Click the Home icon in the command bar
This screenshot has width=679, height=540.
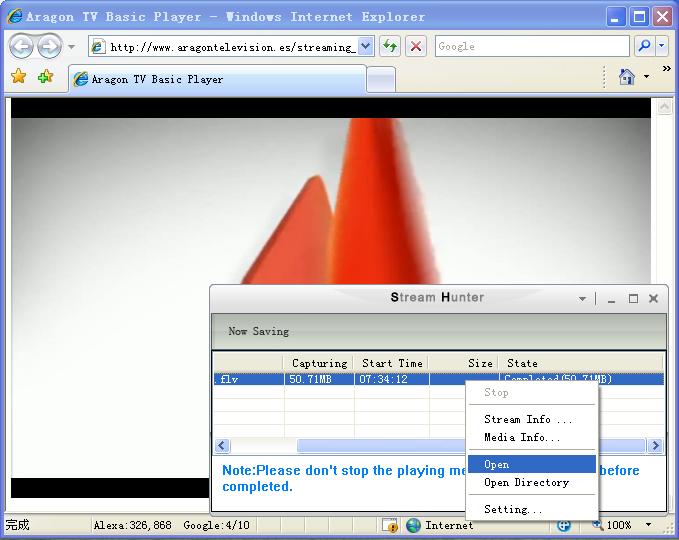pyautogui.click(x=627, y=77)
